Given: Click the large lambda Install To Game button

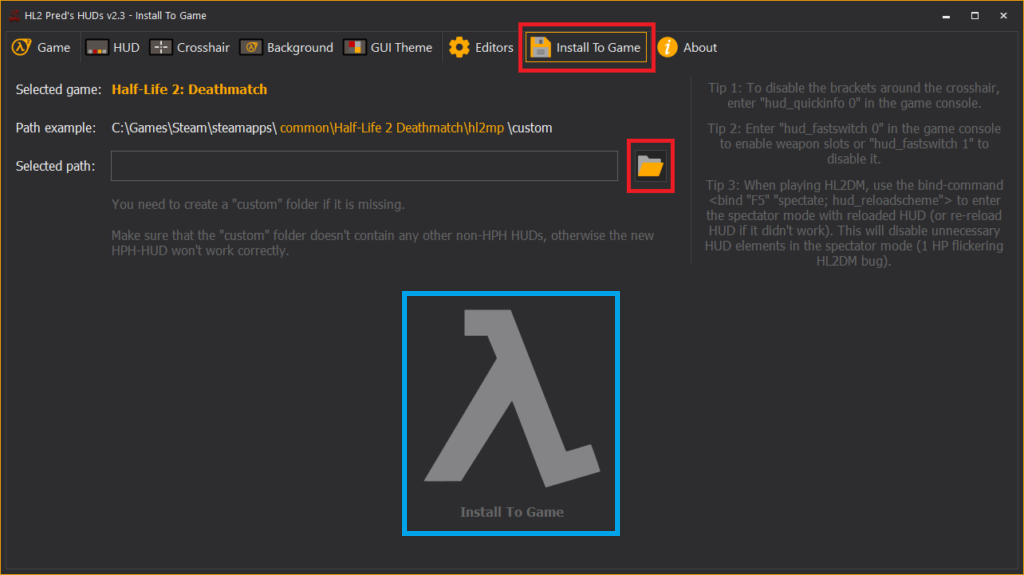Looking at the screenshot, I should coord(511,414).
